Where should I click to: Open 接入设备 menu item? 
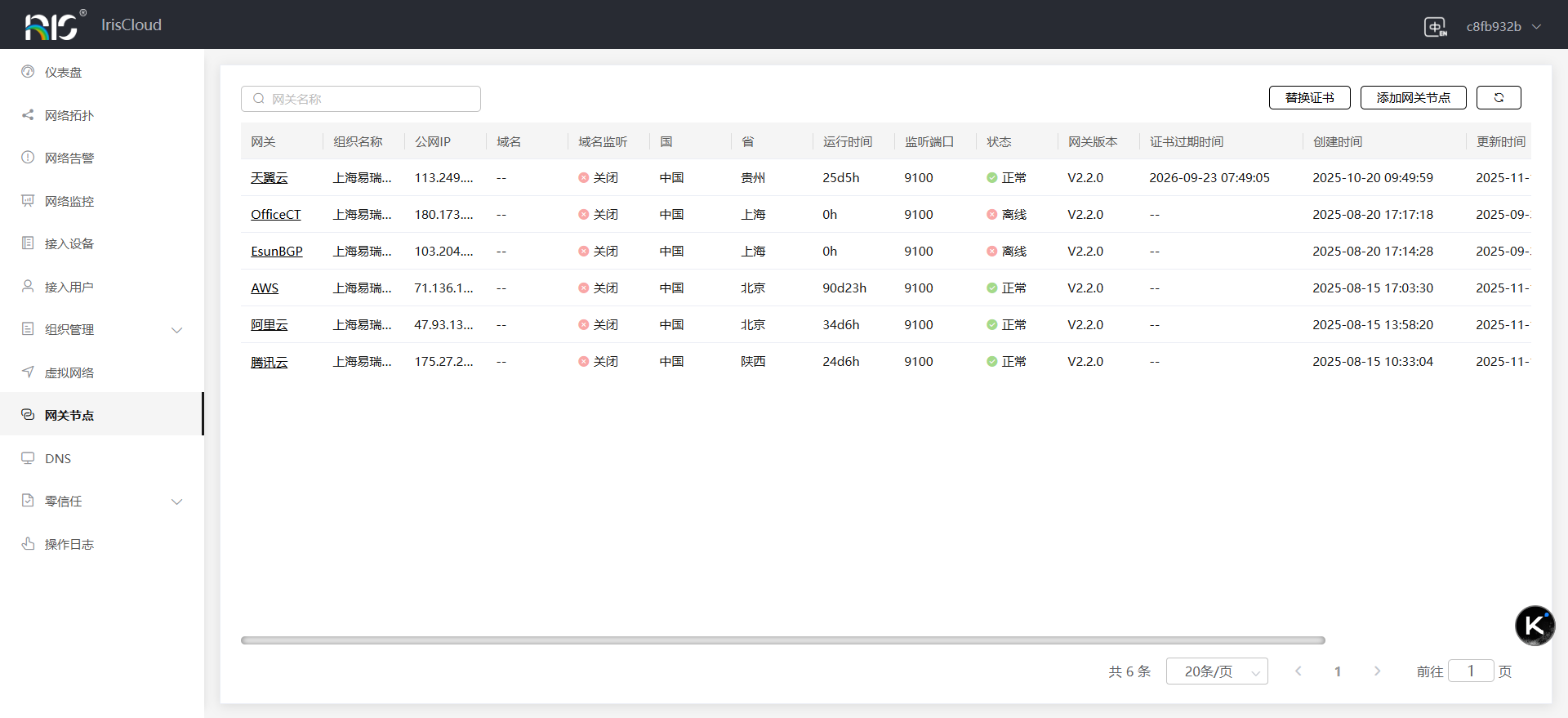pos(69,243)
